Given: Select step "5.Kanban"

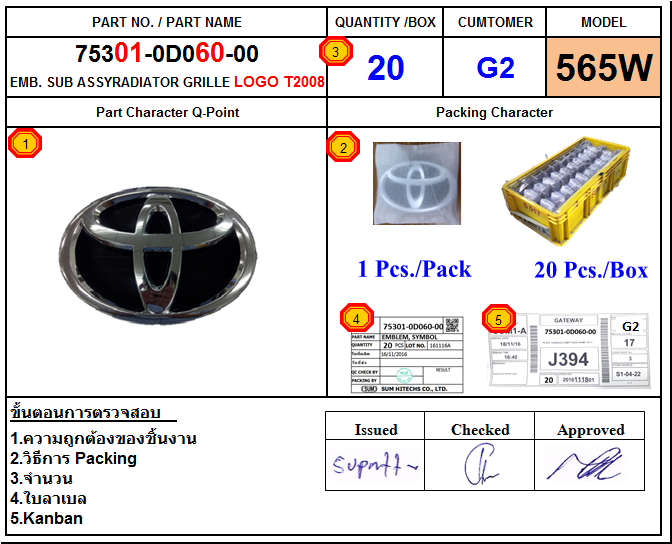Looking at the screenshot, I should point(46,518).
